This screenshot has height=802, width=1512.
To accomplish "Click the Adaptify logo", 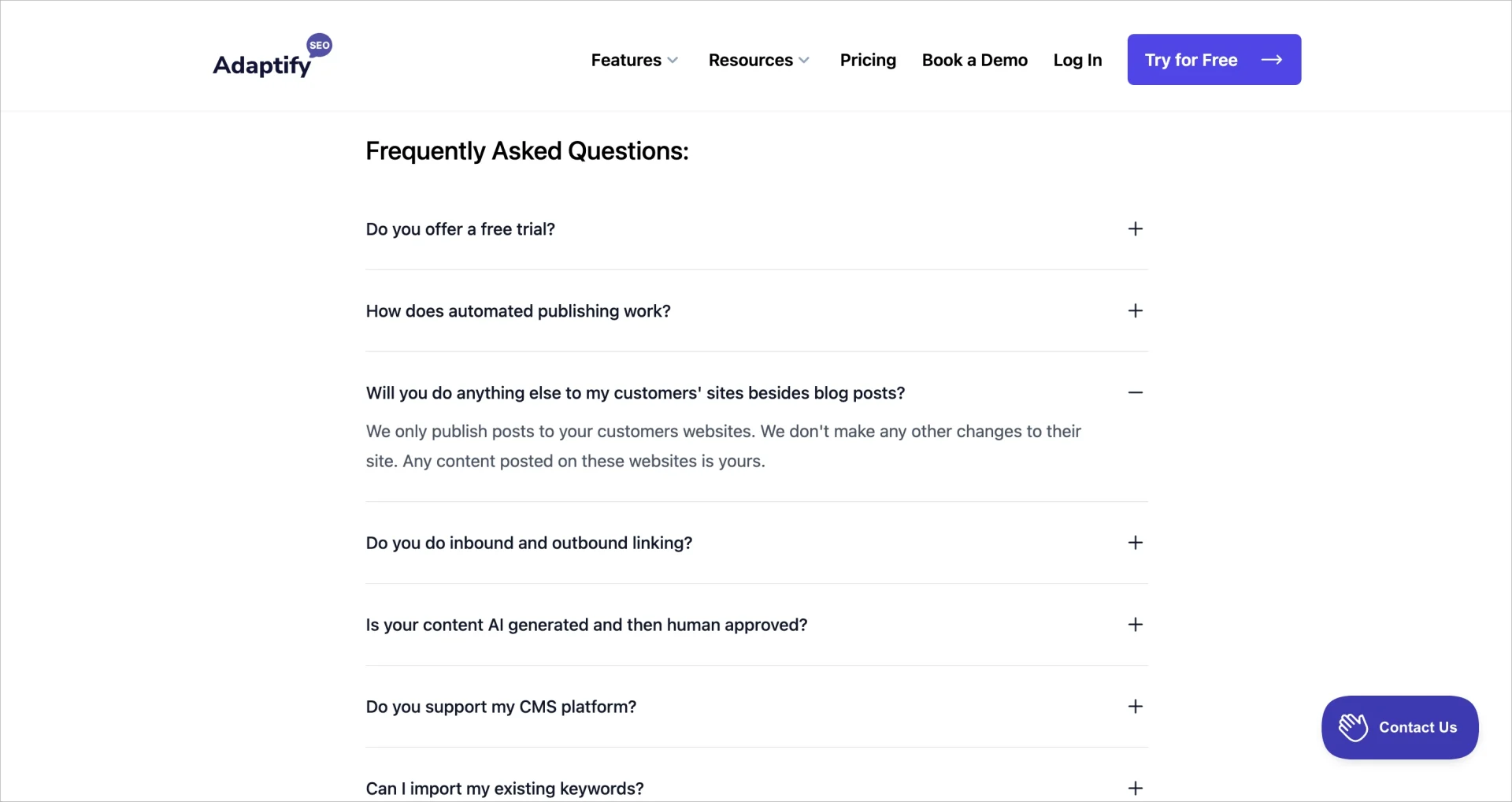I will click(x=261, y=63).
